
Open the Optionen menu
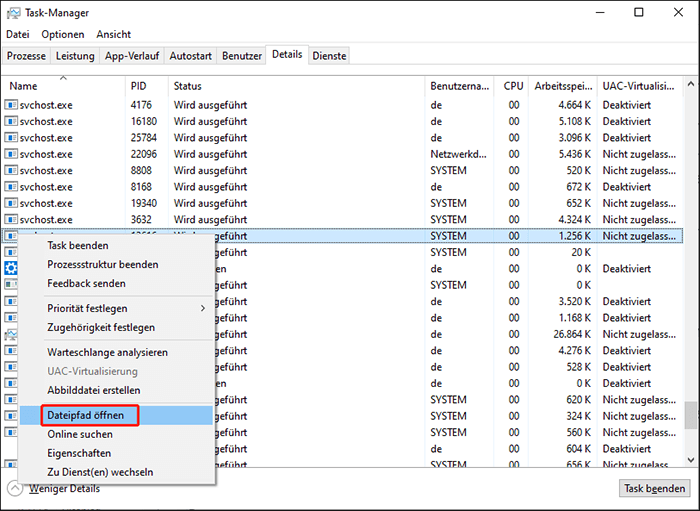click(x=63, y=34)
